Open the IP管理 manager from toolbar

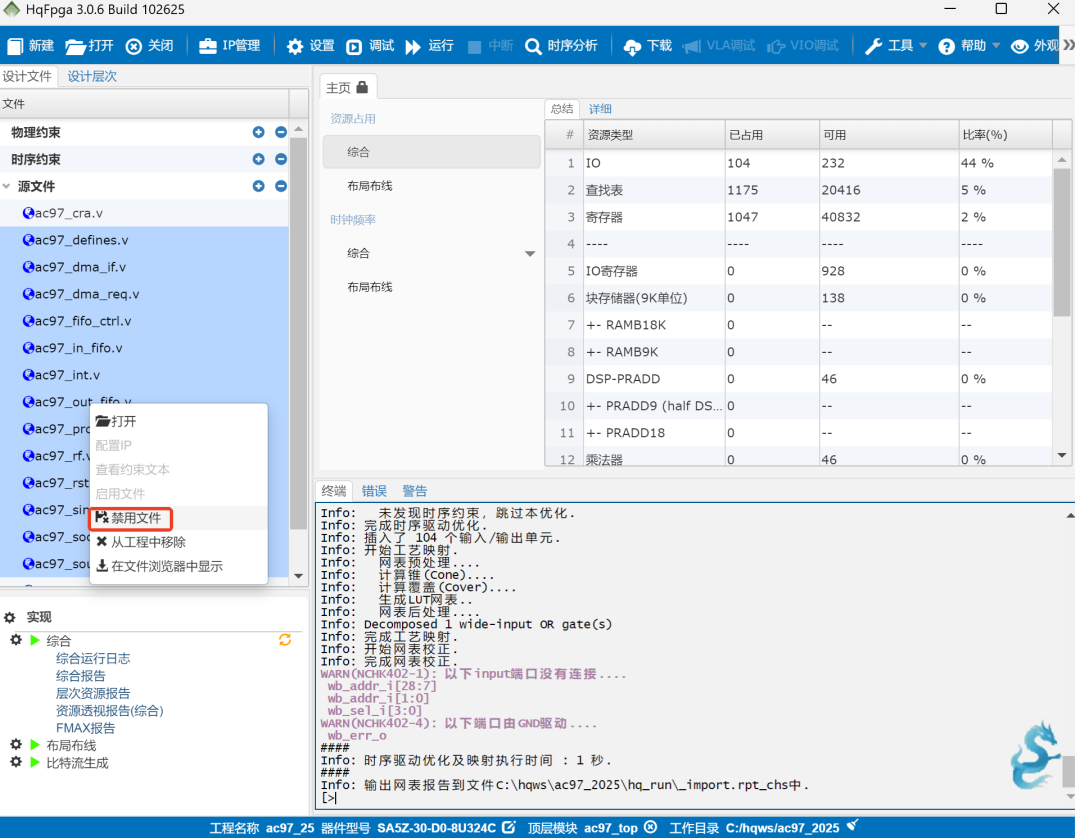(208, 46)
